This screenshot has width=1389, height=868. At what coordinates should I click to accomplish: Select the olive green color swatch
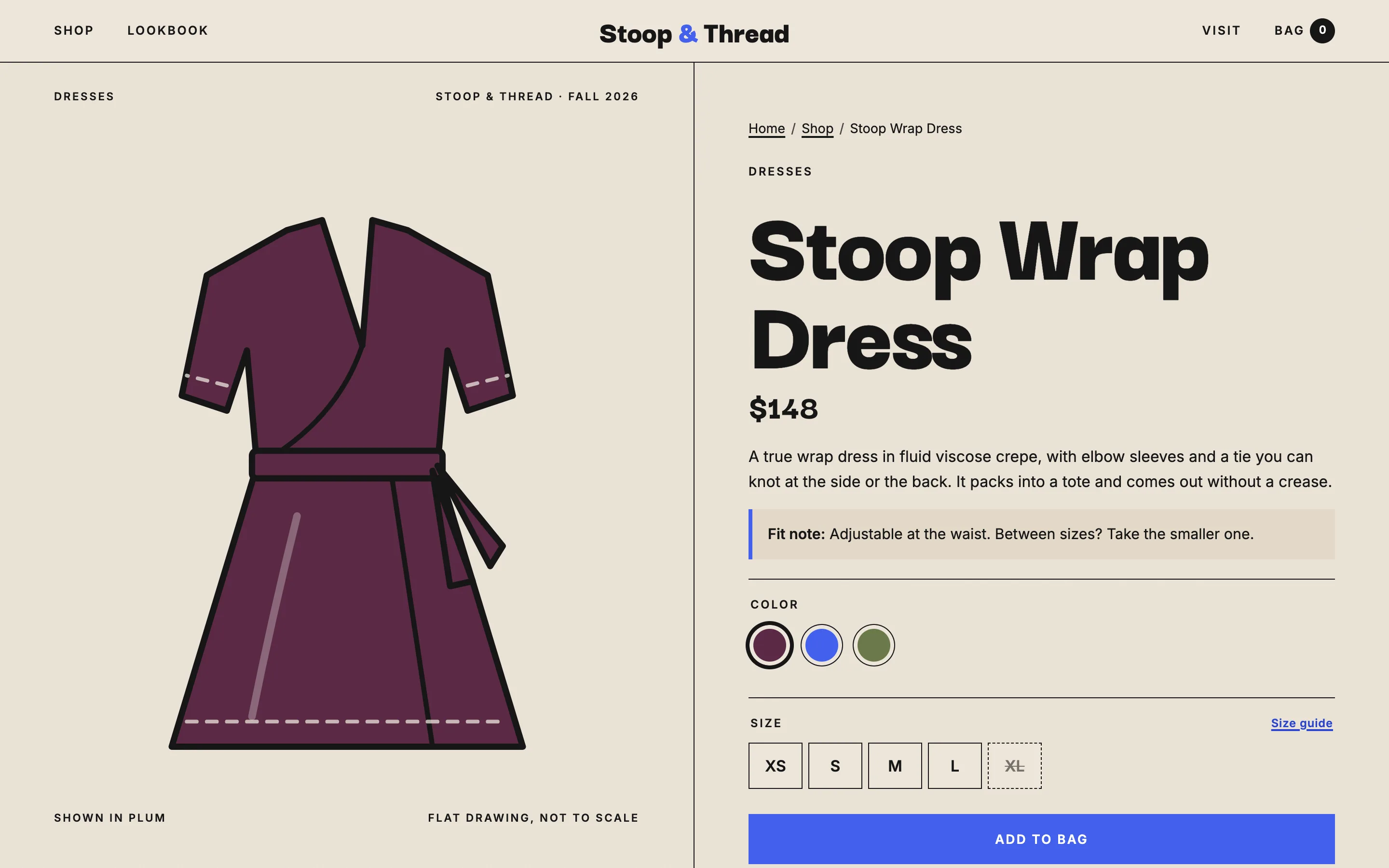click(x=873, y=645)
